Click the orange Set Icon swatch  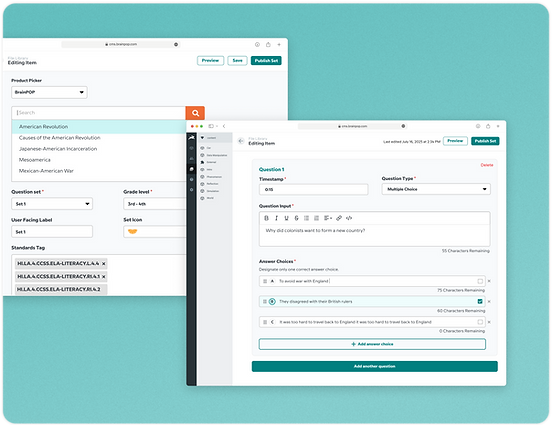(x=132, y=231)
